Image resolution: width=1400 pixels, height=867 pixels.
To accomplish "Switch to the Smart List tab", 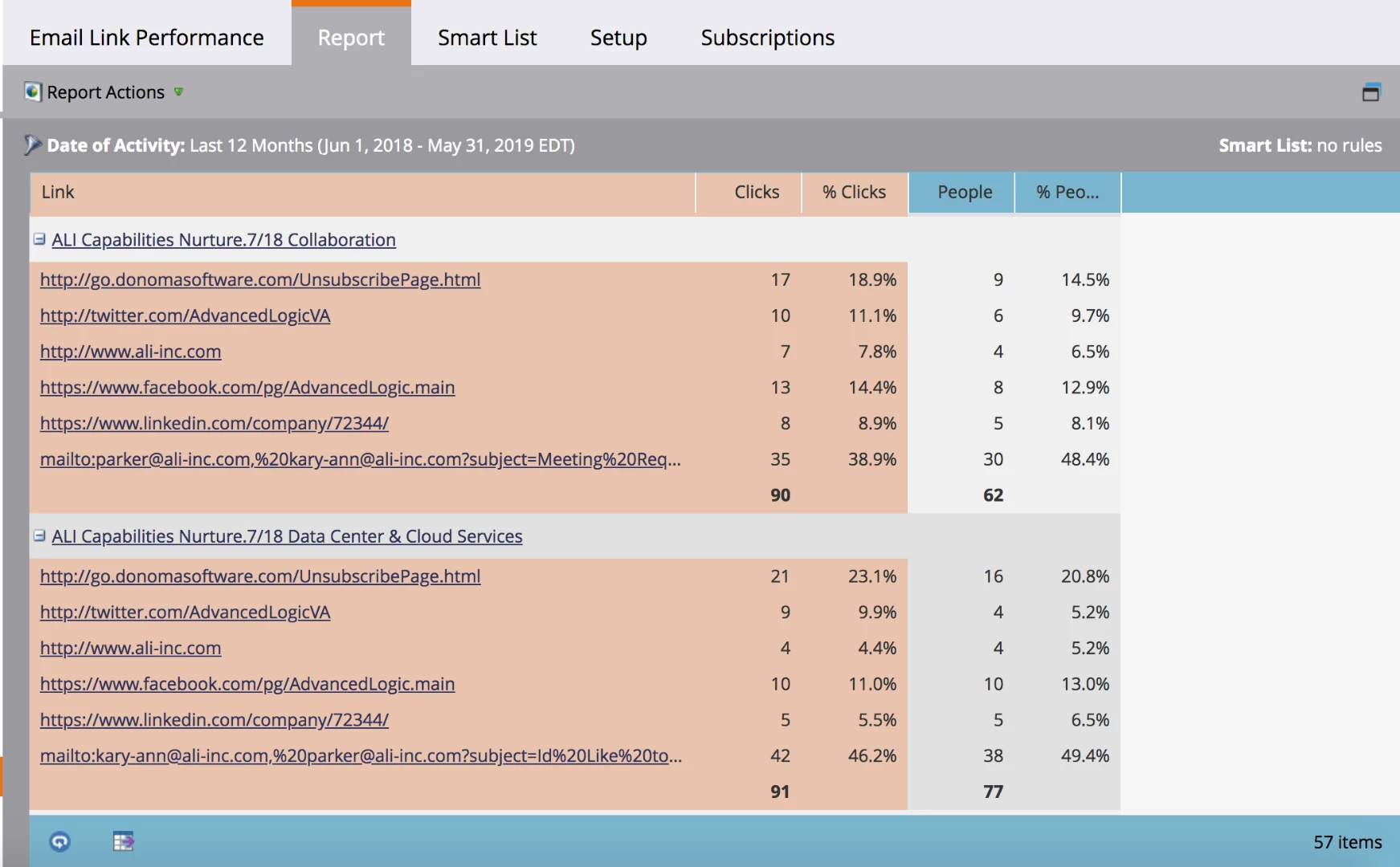I will click(x=487, y=37).
